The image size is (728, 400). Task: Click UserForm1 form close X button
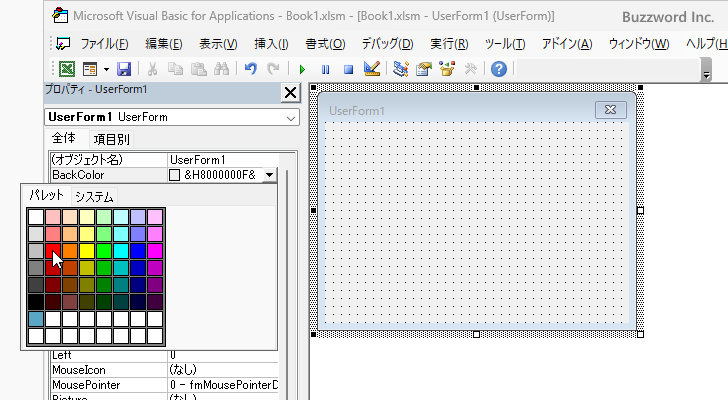tap(611, 110)
